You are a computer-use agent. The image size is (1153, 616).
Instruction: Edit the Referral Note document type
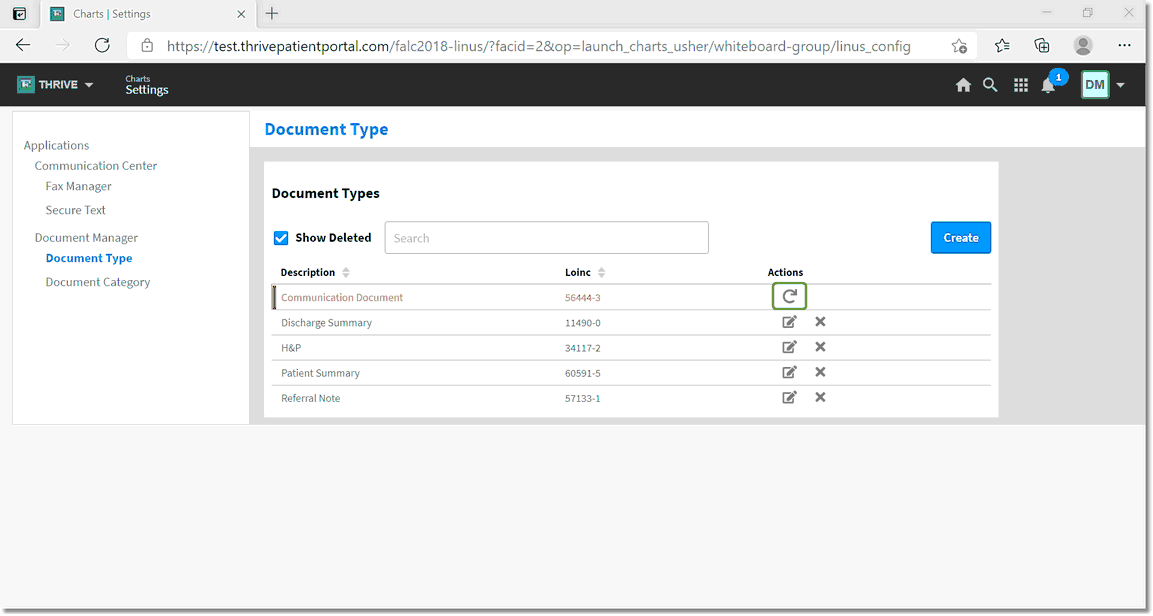[x=789, y=397]
